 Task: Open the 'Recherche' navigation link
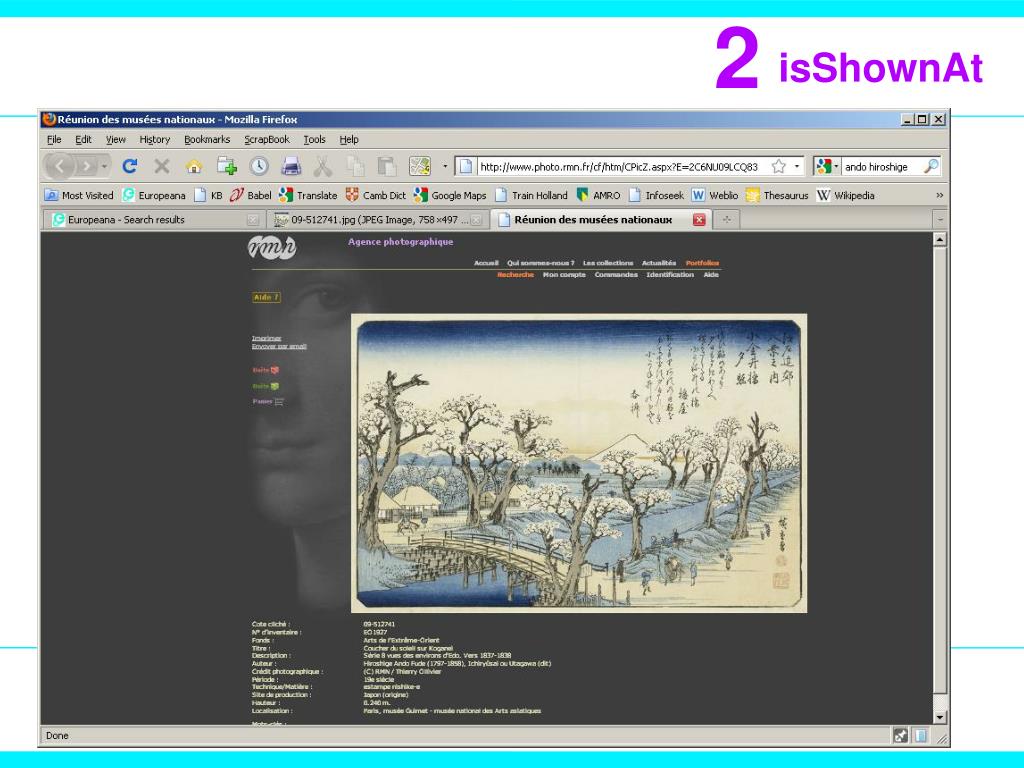click(515, 275)
